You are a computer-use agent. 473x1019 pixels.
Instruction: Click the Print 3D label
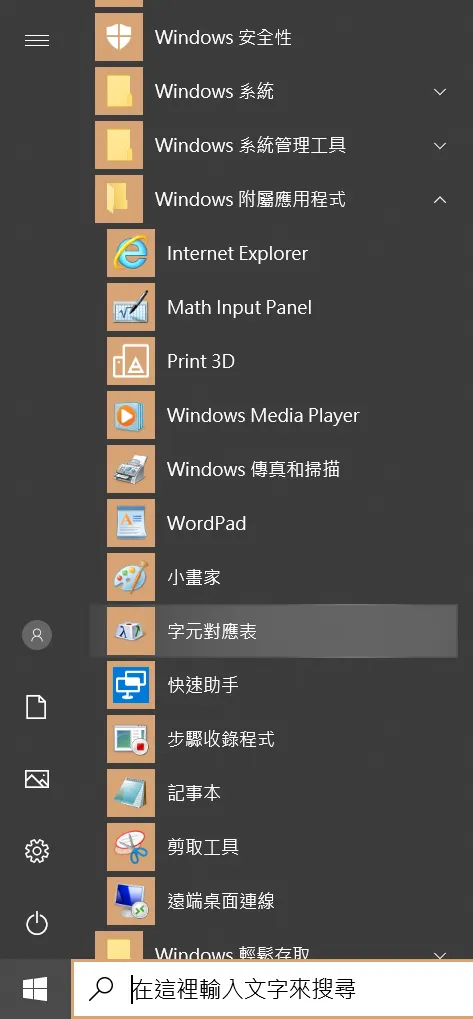(x=201, y=361)
